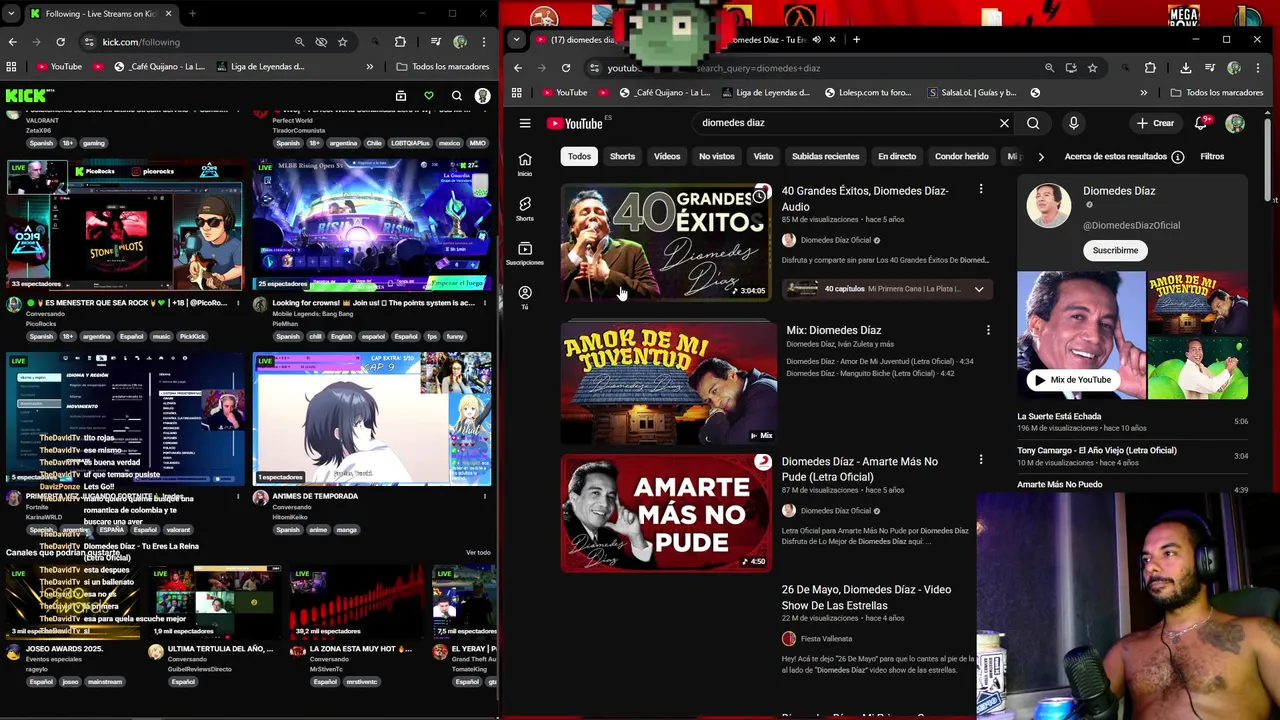1280x720 pixels.
Task: Open Kick search magnifier
Action: (457, 96)
